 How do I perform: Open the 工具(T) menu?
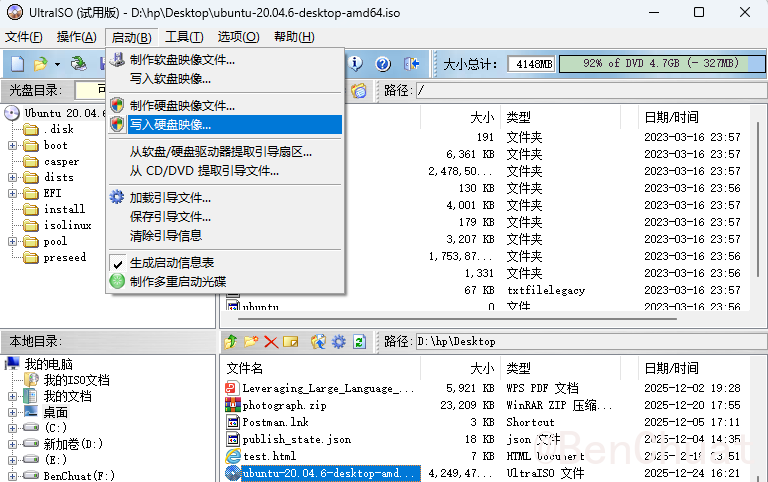click(184, 37)
